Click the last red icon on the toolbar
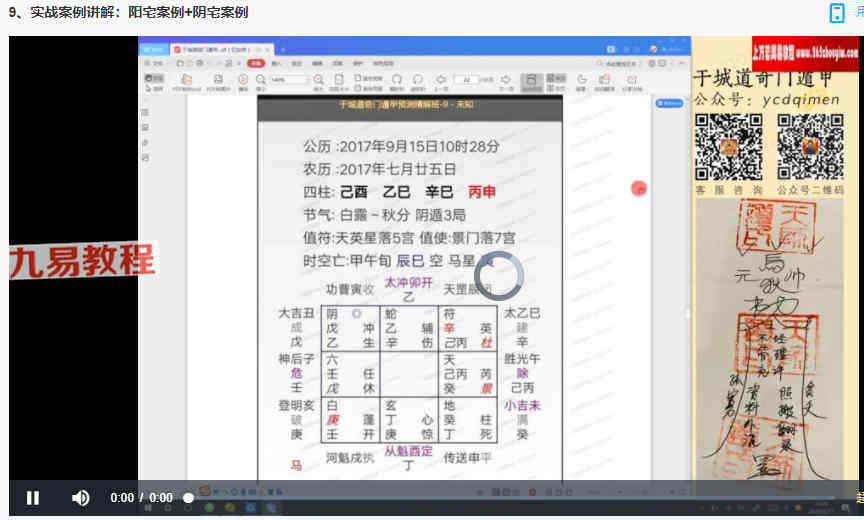This screenshot has width=864, height=520. 632,79
